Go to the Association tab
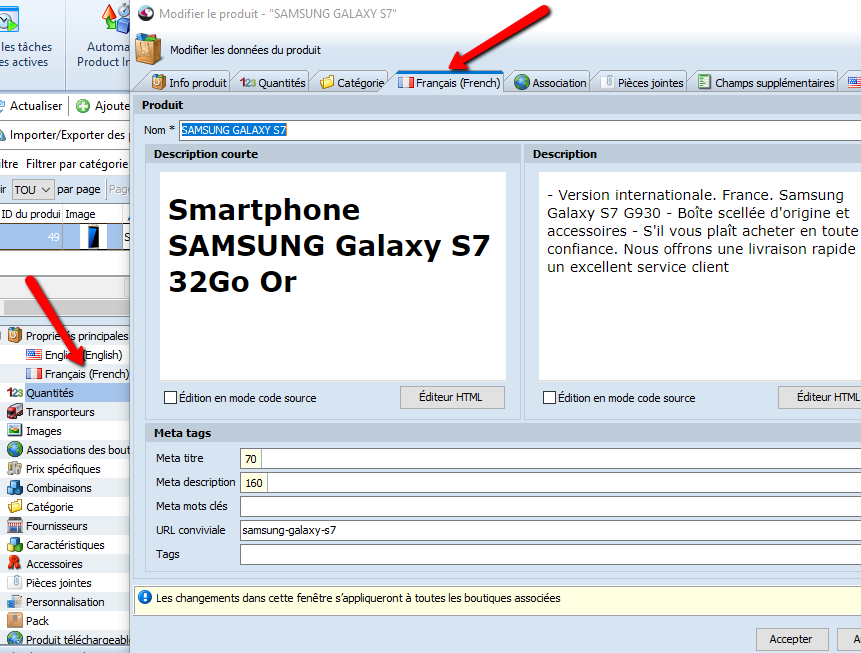The image size is (861, 653). 550,82
